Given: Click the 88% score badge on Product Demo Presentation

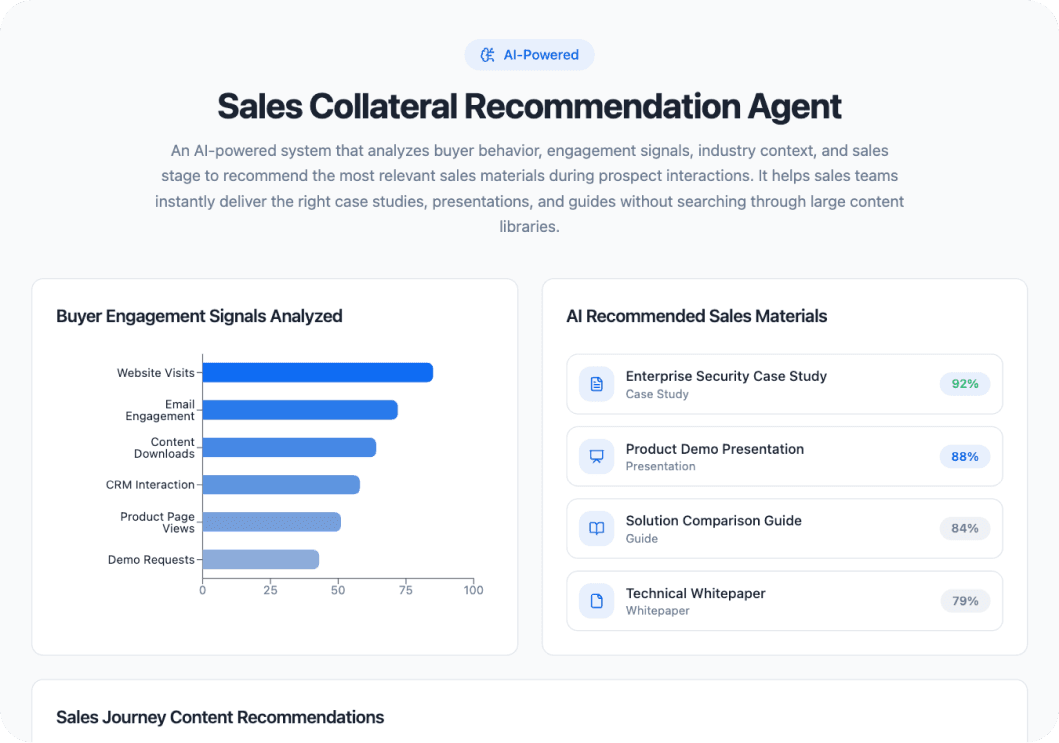Looking at the screenshot, I should point(964,456).
